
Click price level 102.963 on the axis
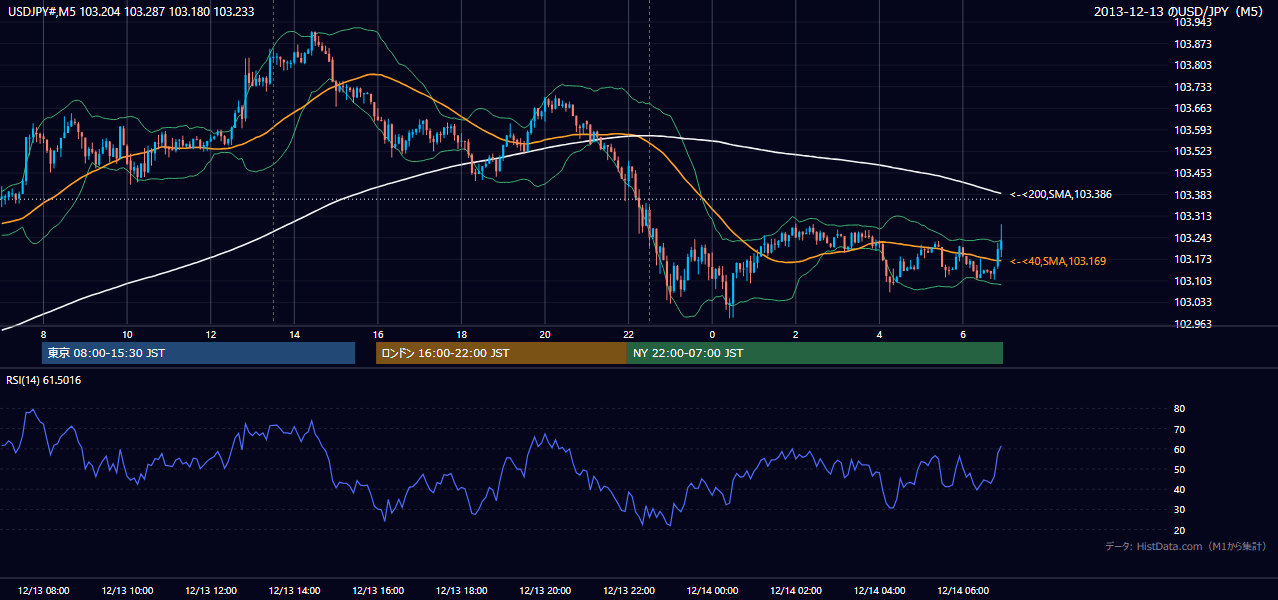pyautogui.click(x=1192, y=324)
